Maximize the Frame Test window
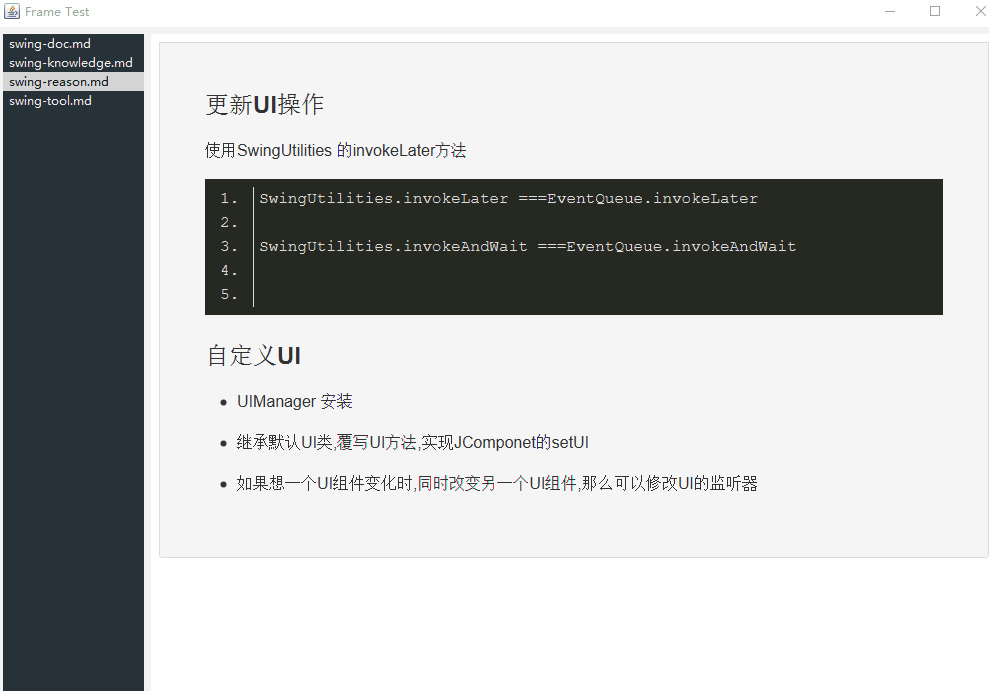This screenshot has height=691, width=989. click(x=935, y=11)
